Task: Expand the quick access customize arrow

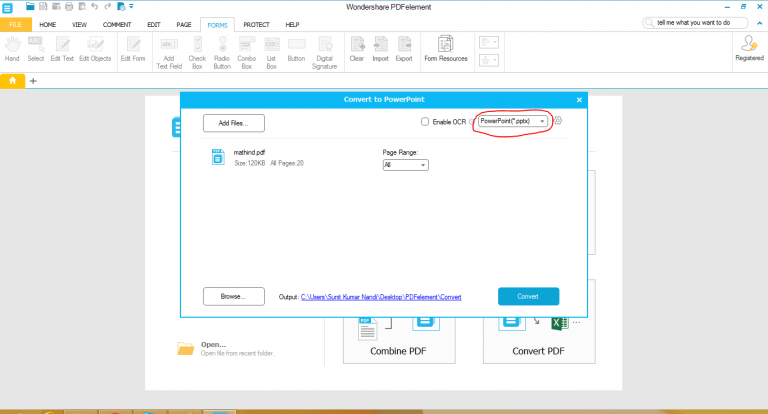Action: [x=131, y=6]
